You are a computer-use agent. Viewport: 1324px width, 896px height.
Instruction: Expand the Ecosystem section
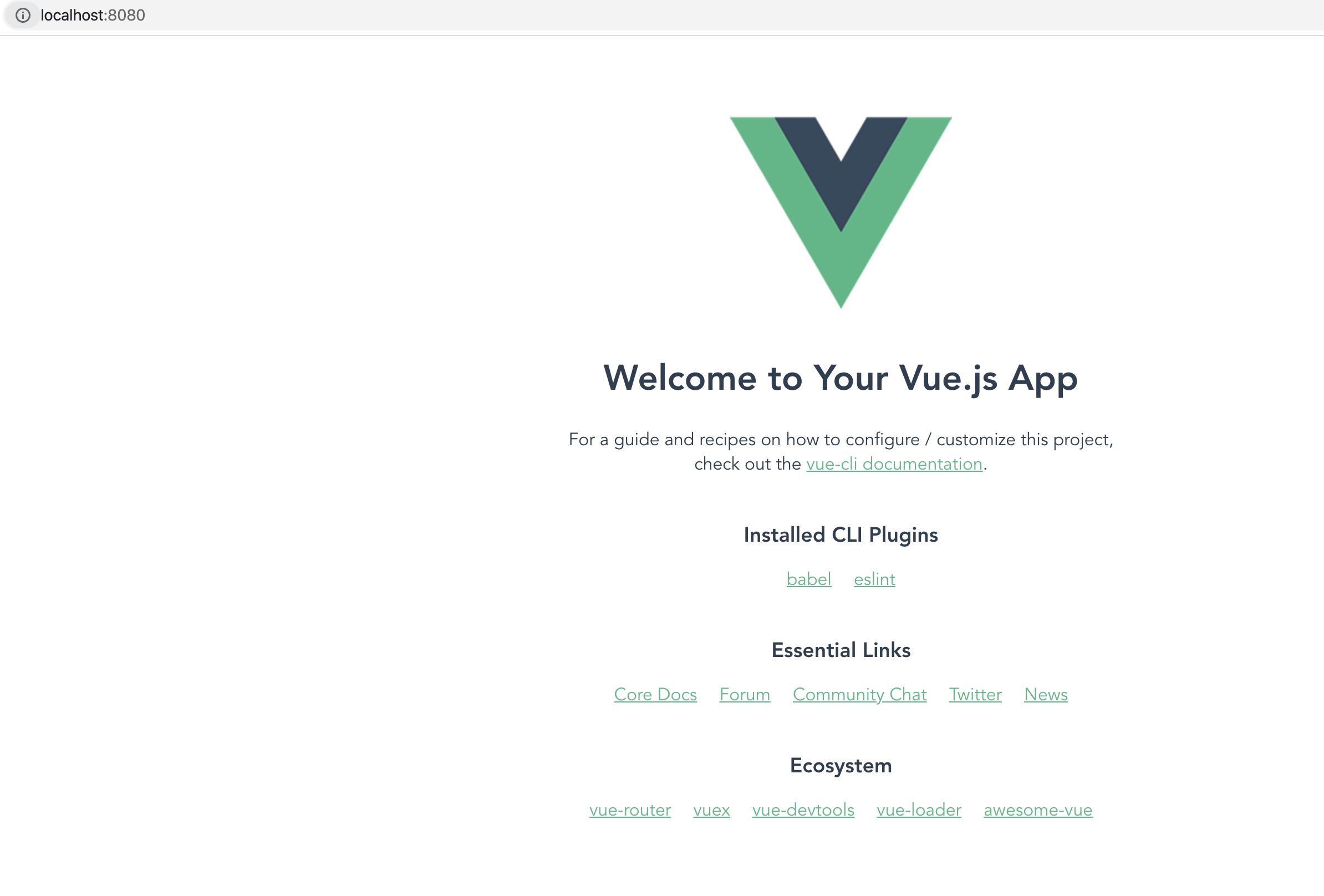click(840, 765)
